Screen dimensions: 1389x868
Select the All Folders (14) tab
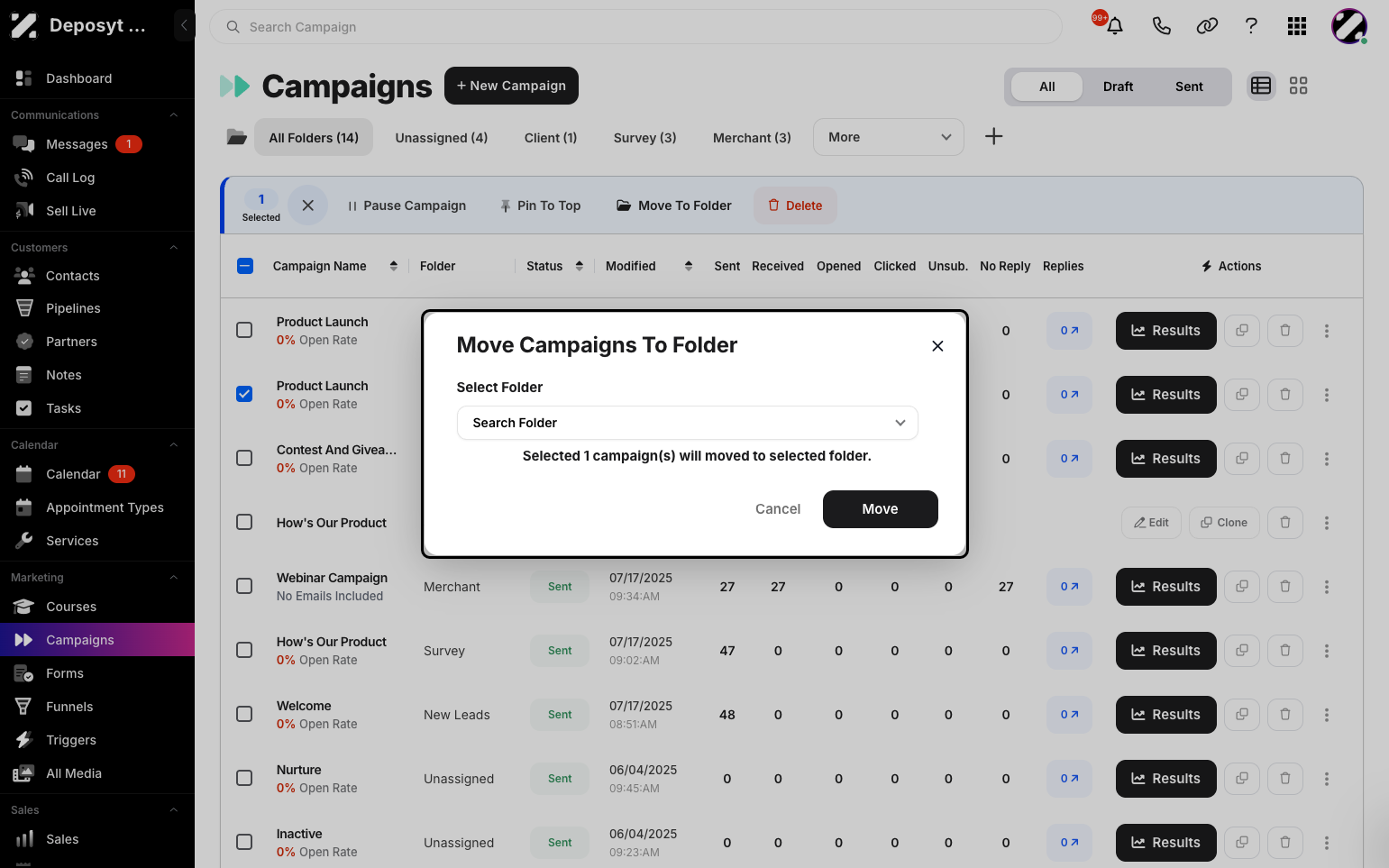(x=314, y=138)
